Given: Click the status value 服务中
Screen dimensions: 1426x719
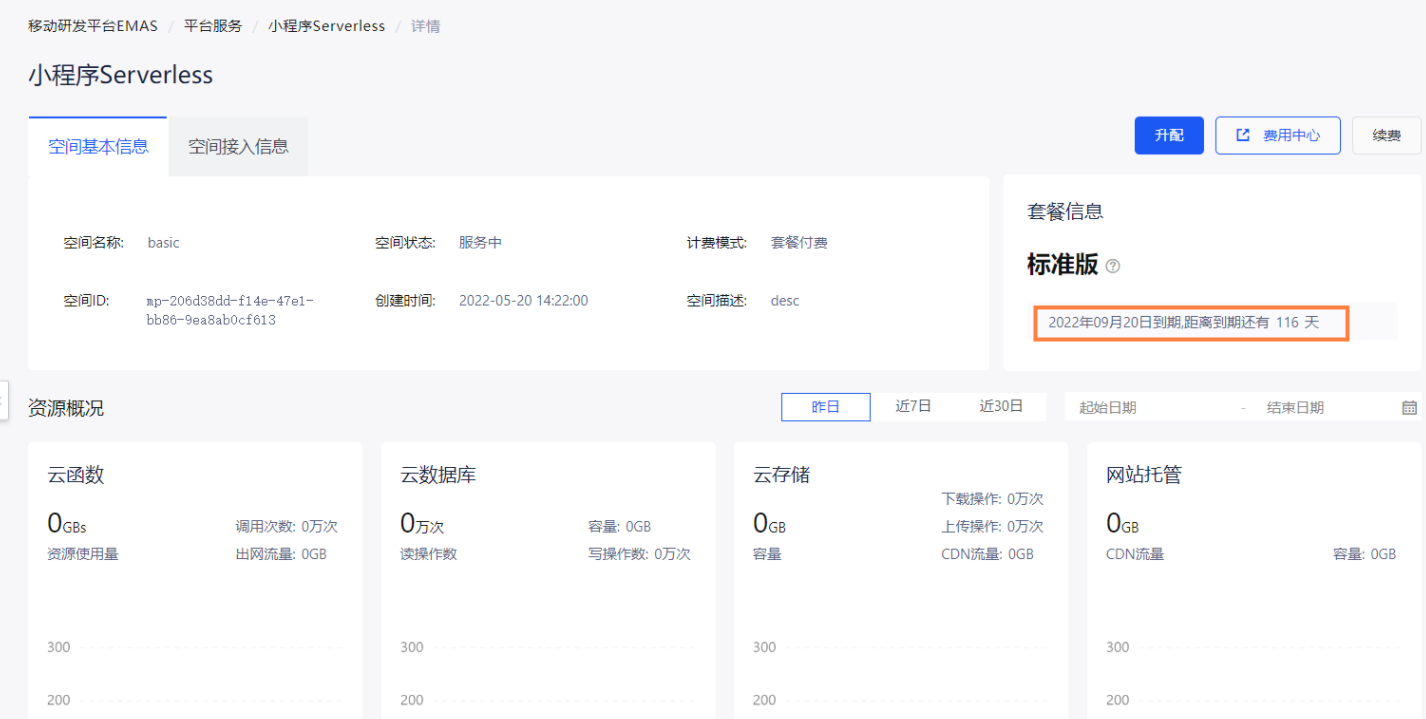Looking at the screenshot, I should coord(480,242).
